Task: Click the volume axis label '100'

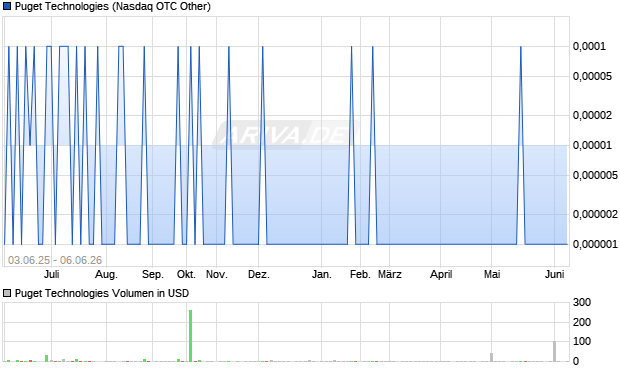Action: click(582, 341)
